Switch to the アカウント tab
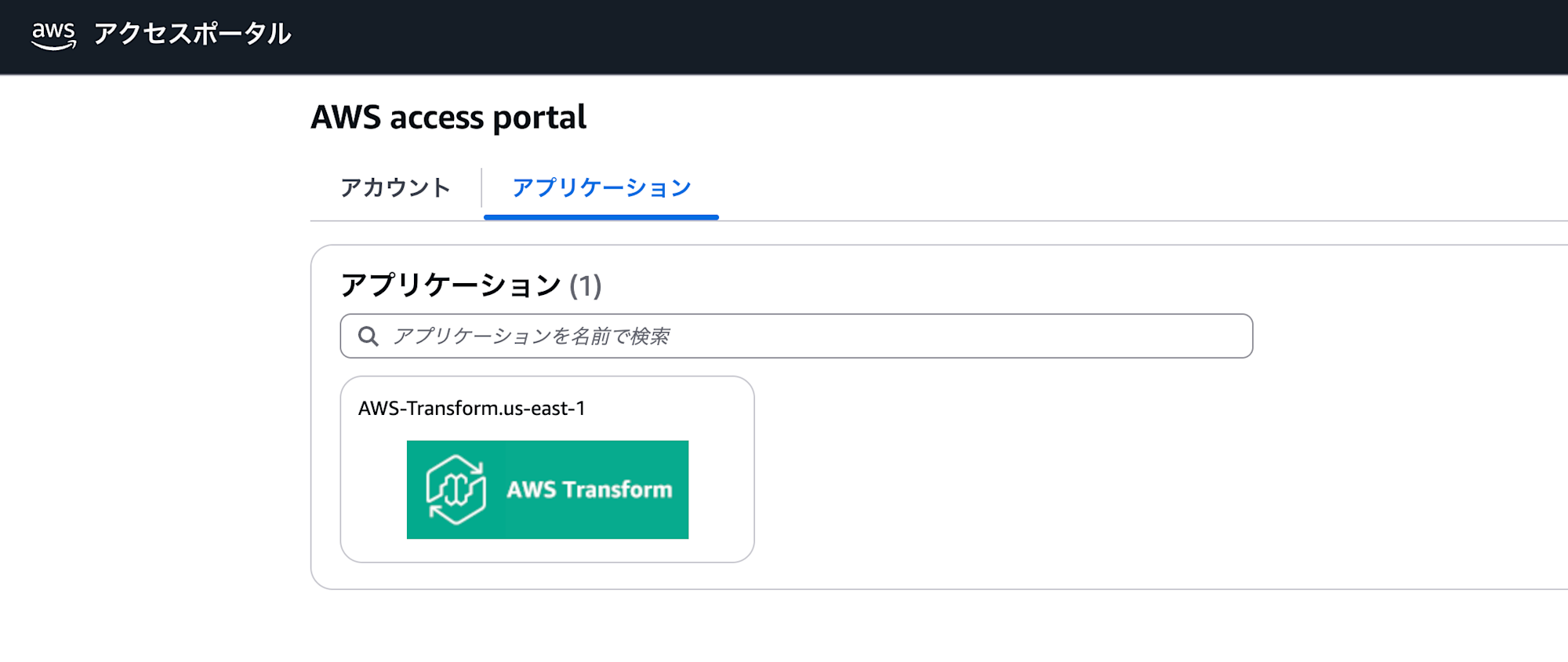The image size is (1568, 662). pos(395,187)
